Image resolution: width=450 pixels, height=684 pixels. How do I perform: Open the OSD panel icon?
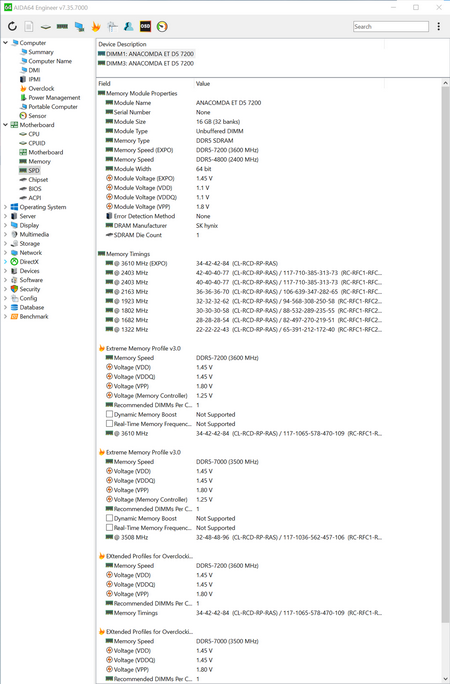tap(145, 27)
